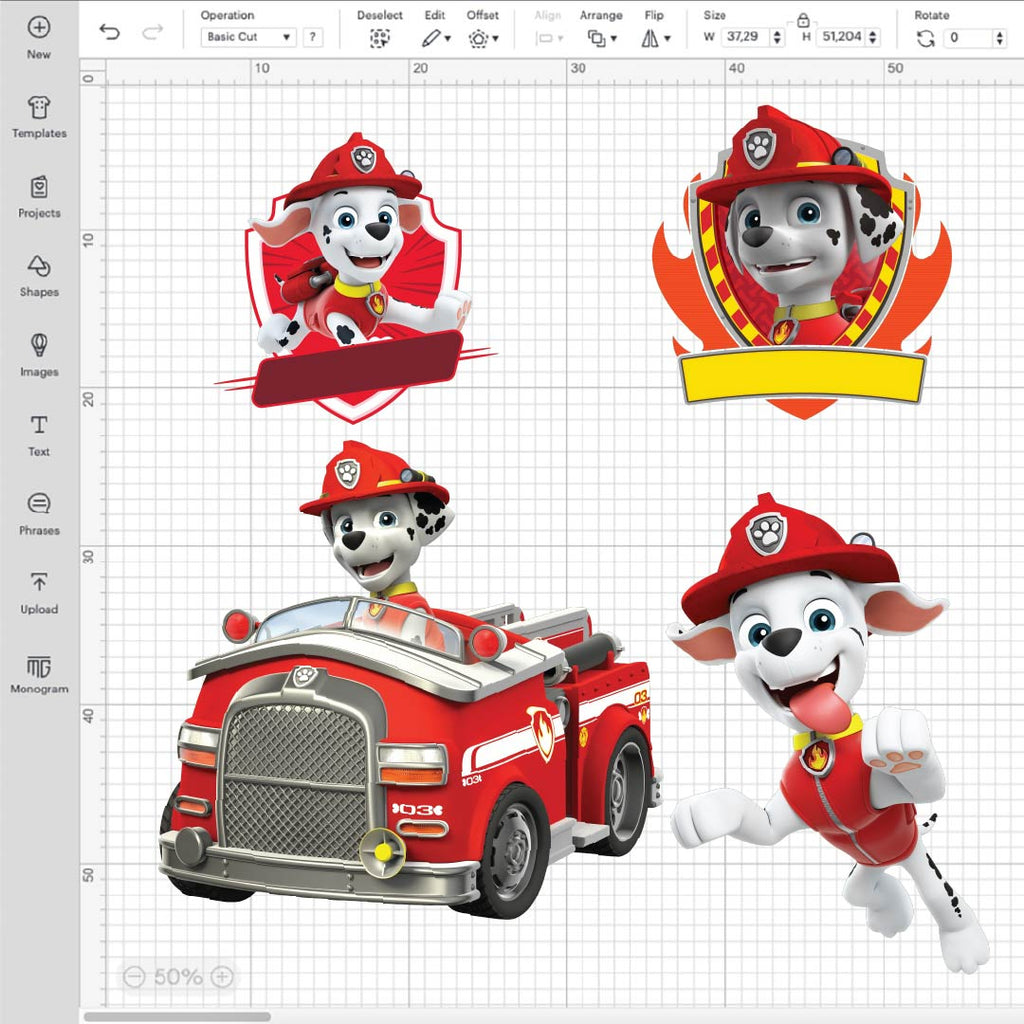Click the zoom in plus button
This screenshot has width=1024, height=1024.
tap(222, 977)
